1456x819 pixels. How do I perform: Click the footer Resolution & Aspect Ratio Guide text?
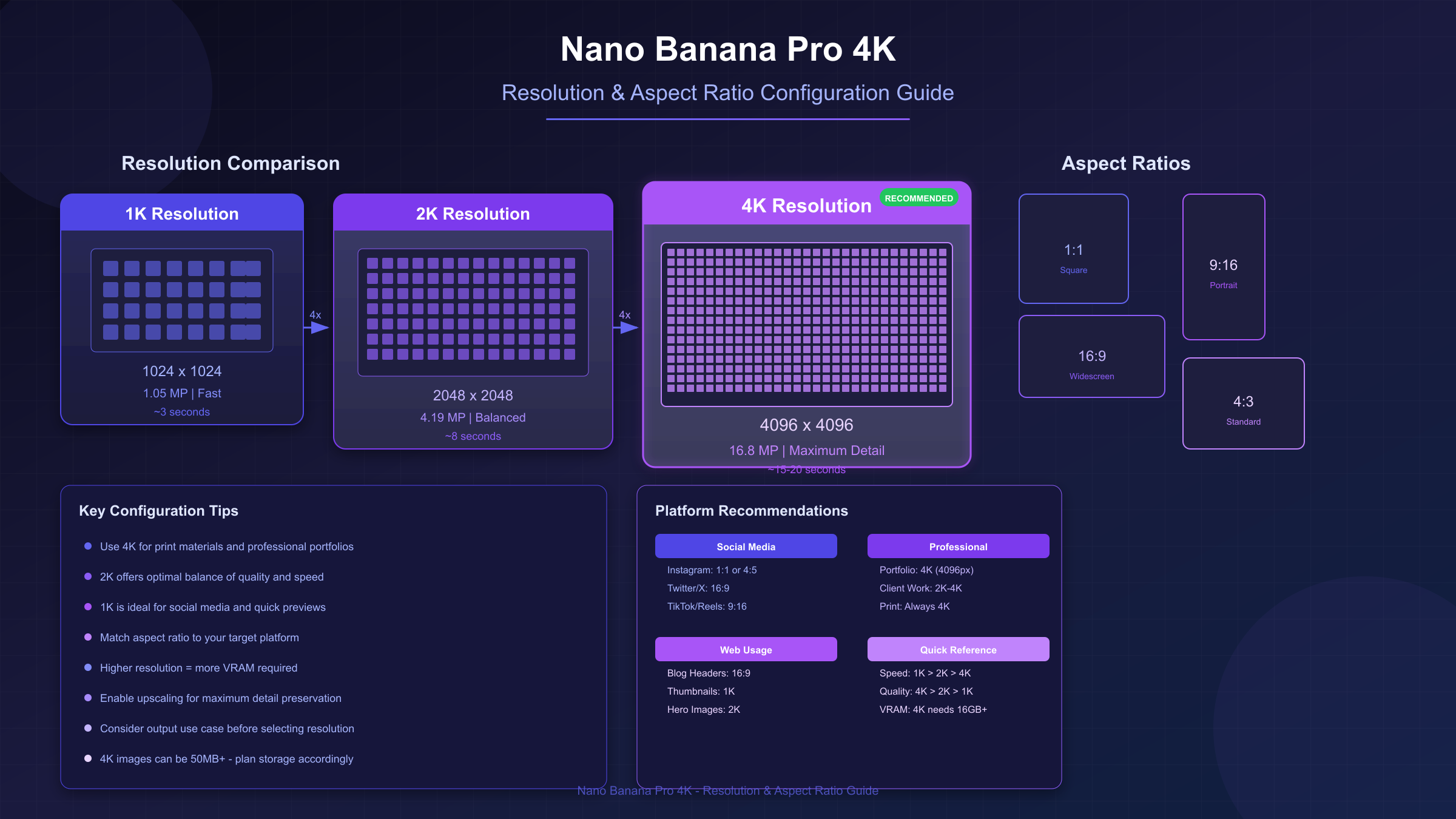pos(727,790)
